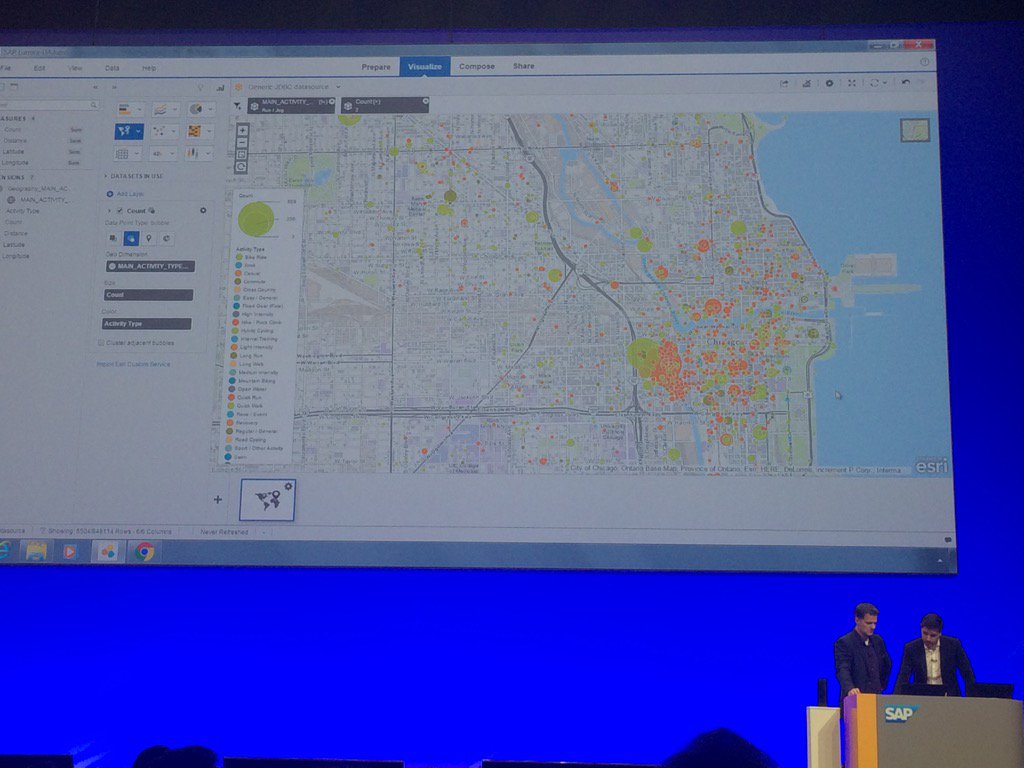
Task: Open visualization settings gear in toolbar
Action: 829,84
